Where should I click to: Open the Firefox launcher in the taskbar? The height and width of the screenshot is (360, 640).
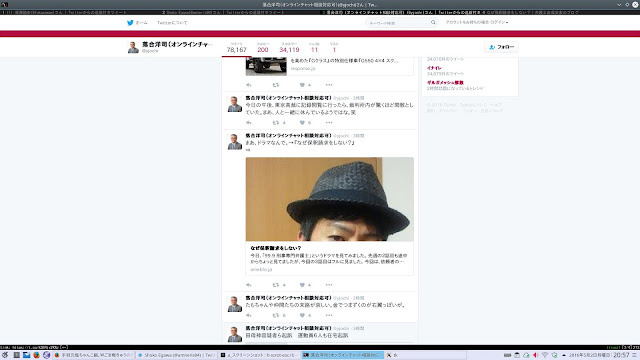[36, 355]
